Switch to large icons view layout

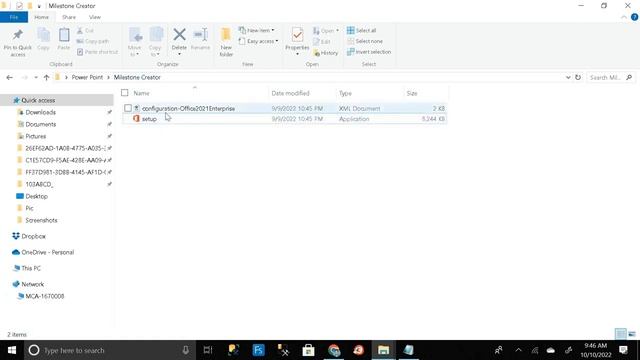coord(632,334)
